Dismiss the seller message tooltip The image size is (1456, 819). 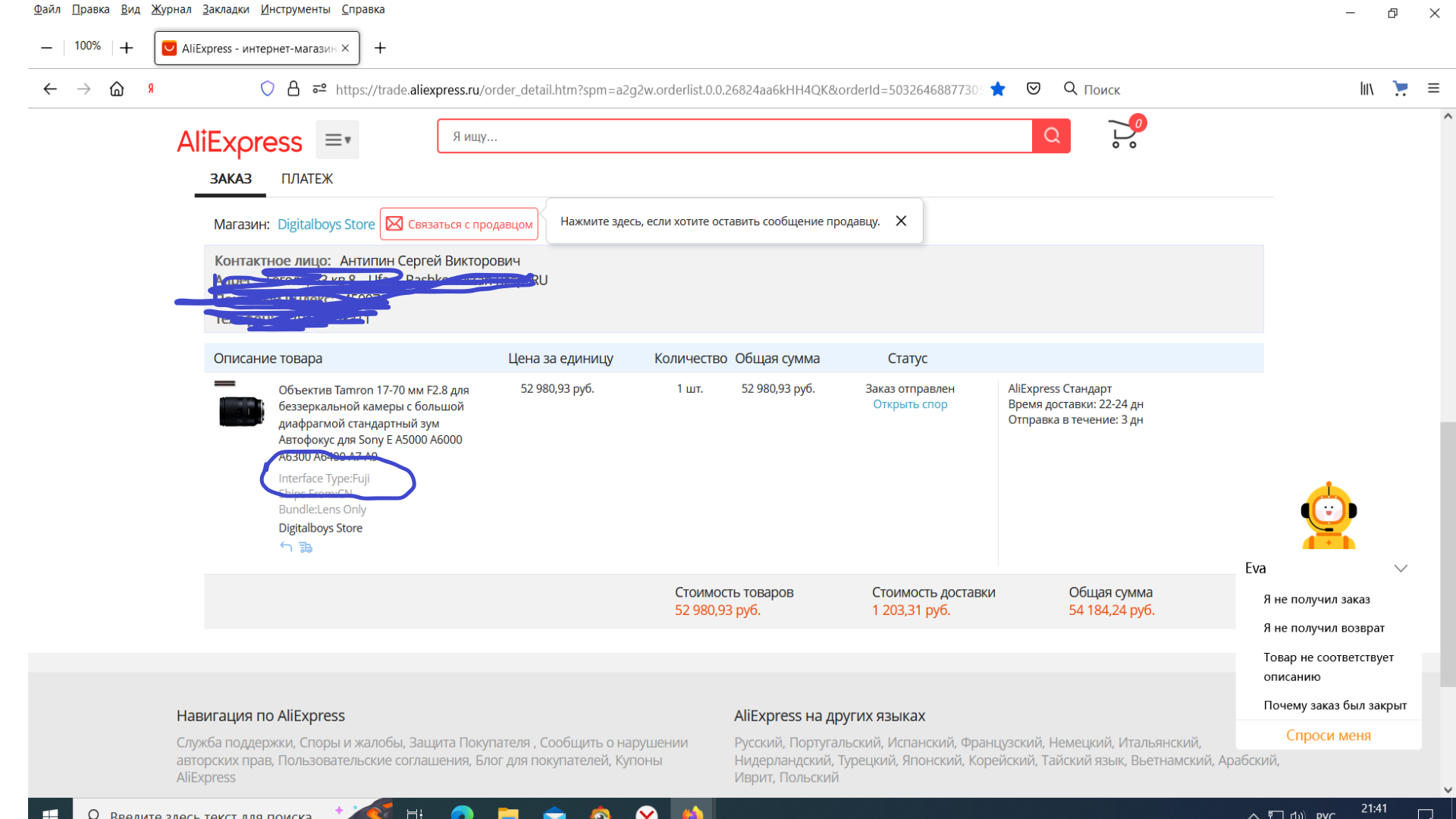coord(901,221)
